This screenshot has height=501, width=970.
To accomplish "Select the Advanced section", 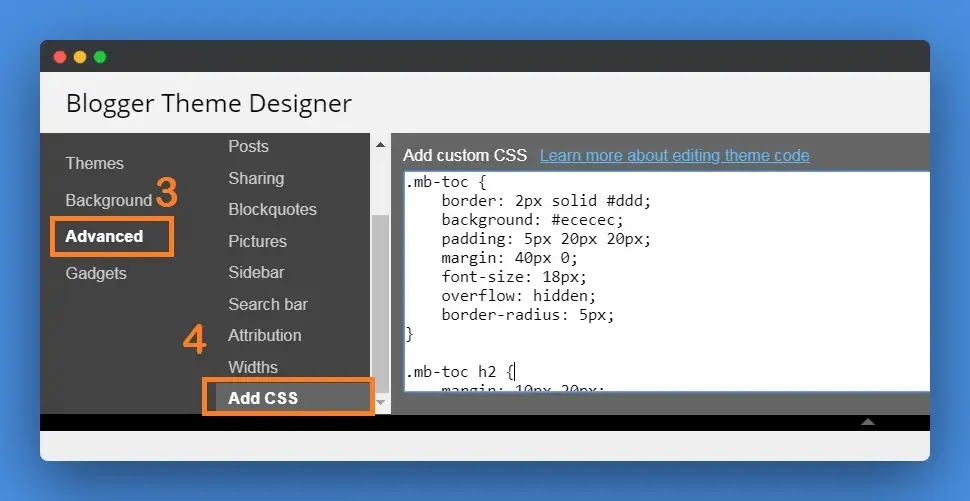I will click(x=104, y=236).
